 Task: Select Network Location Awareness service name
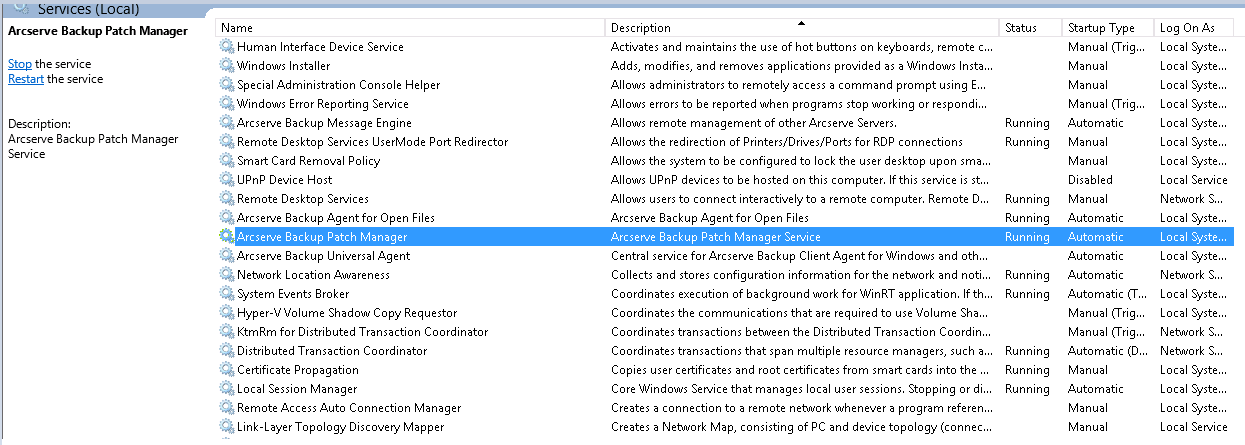tap(313, 275)
